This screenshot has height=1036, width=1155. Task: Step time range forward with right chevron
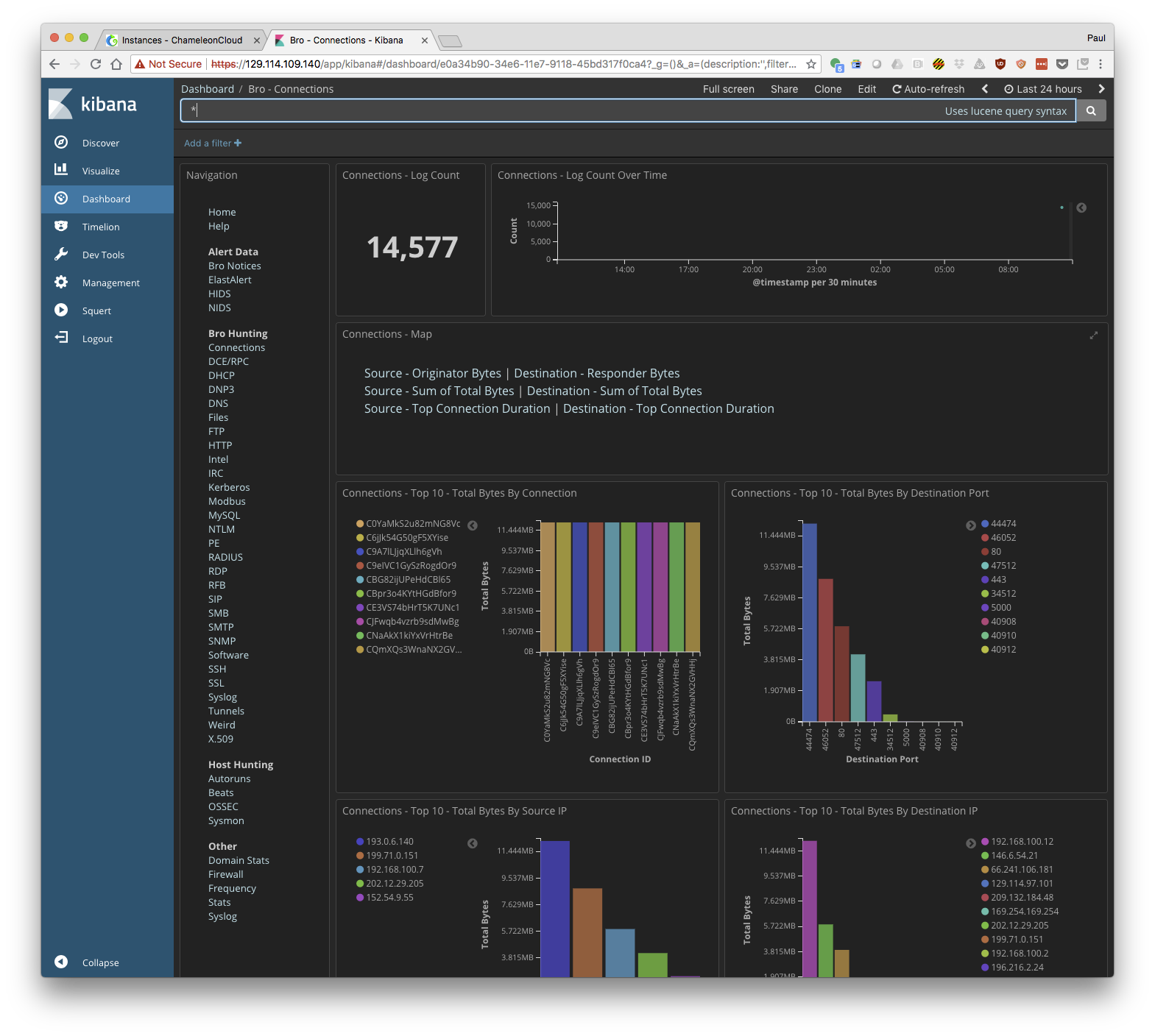tap(1101, 88)
